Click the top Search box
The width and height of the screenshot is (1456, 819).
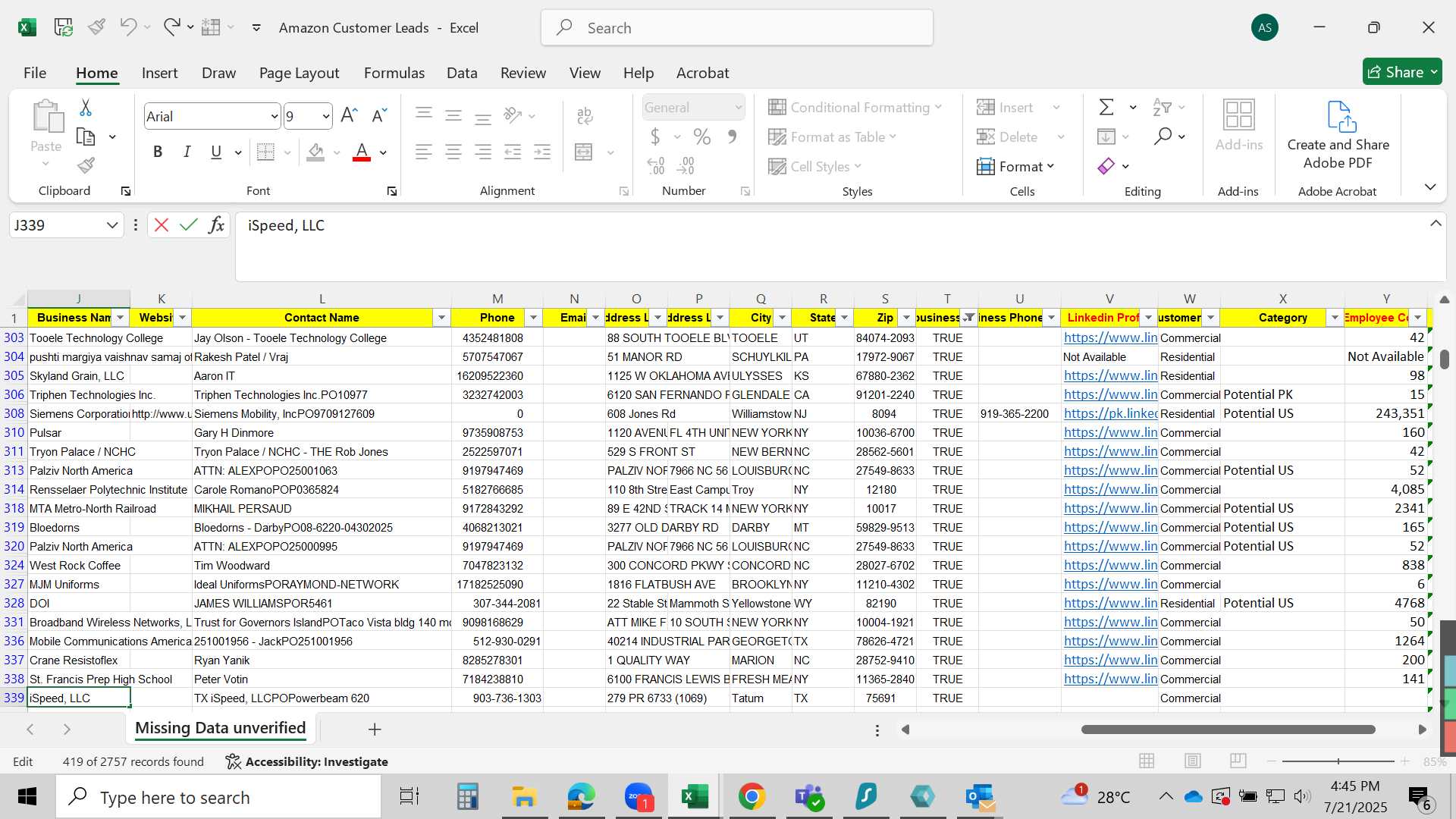(x=737, y=28)
